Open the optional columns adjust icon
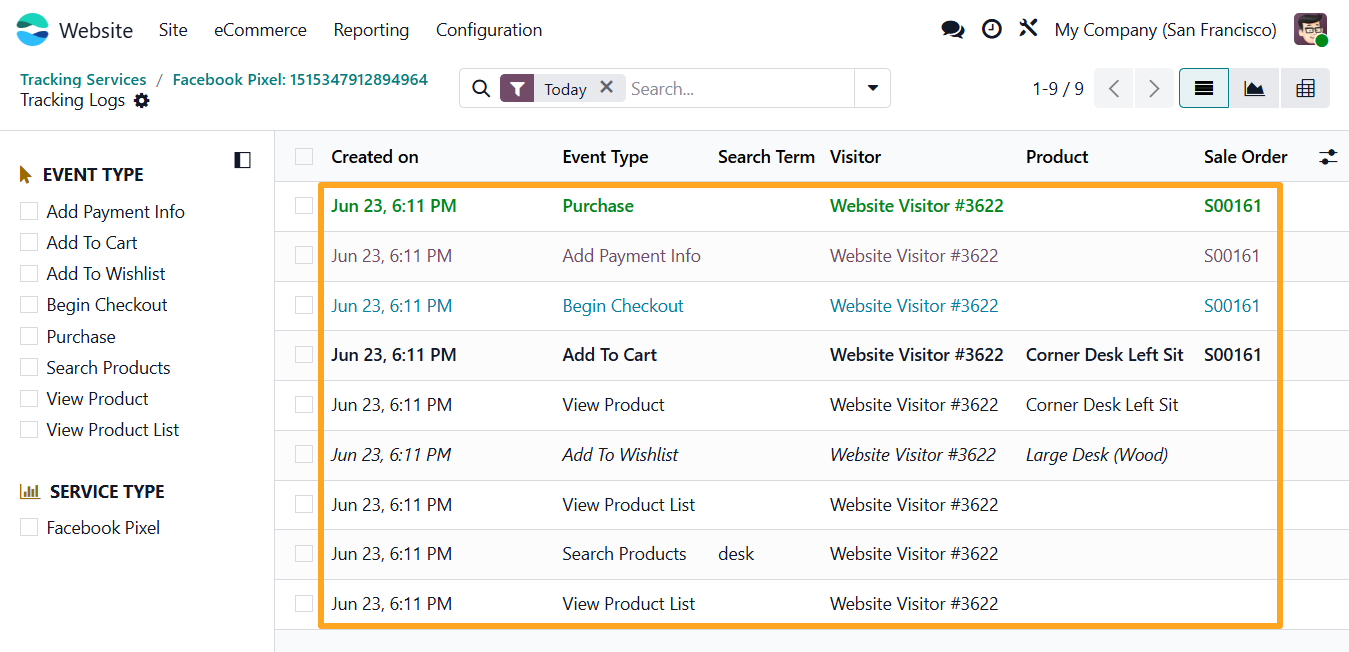The image size is (1349, 652). coord(1328,157)
